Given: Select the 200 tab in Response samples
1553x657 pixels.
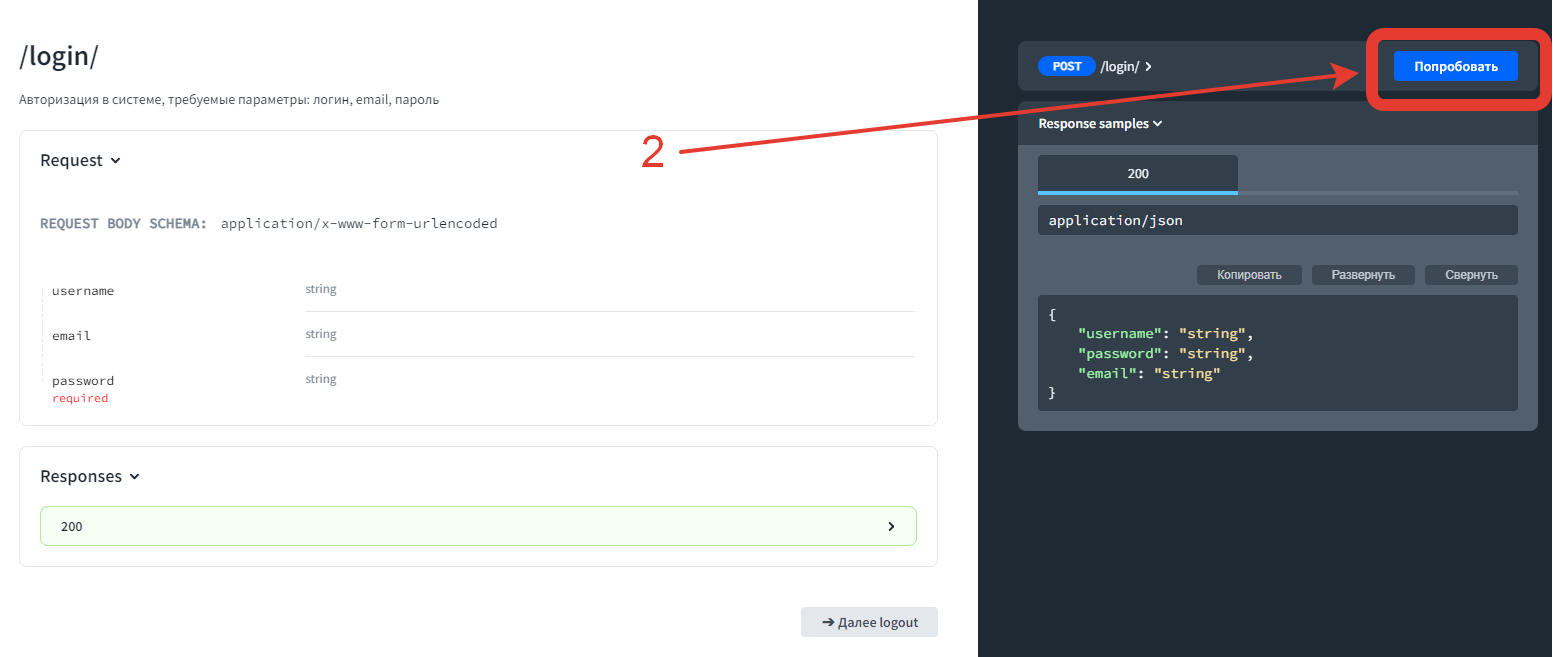Looking at the screenshot, I should point(1137,174).
